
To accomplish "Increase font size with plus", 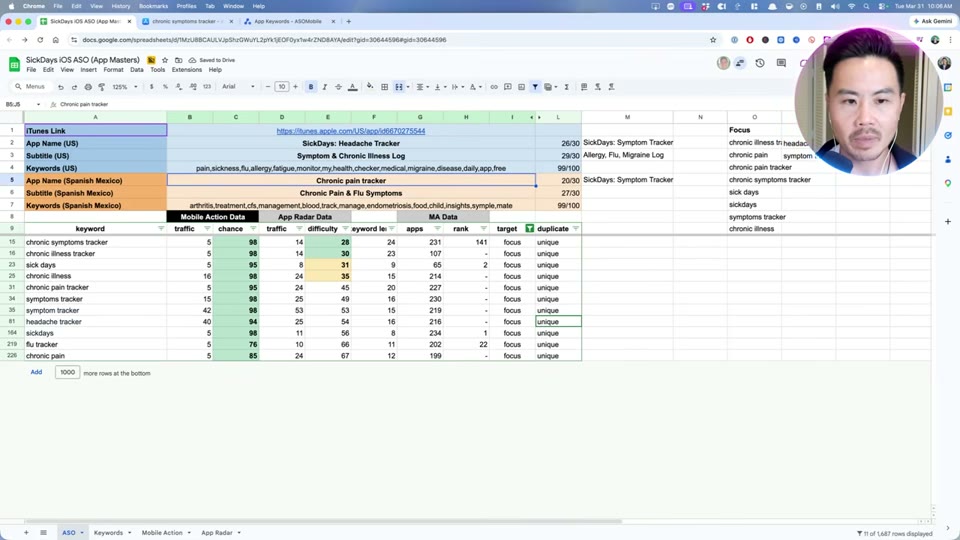I will coord(295,87).
